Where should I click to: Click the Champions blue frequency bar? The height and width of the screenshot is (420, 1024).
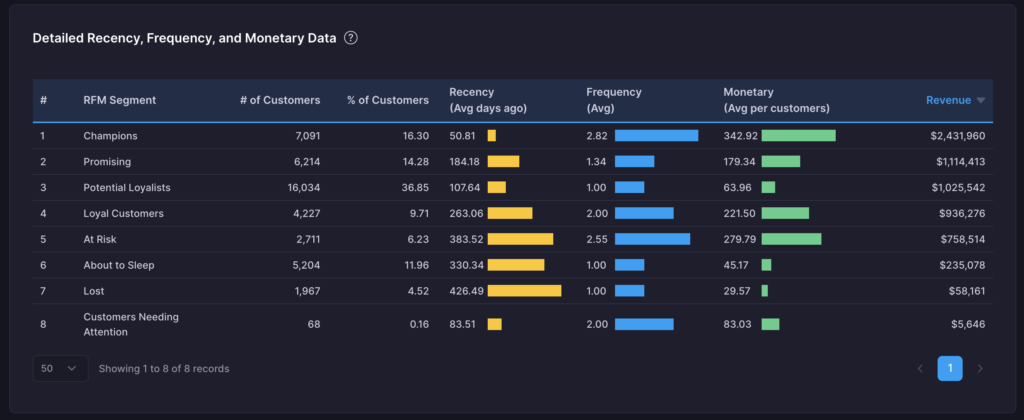point(656,136)
